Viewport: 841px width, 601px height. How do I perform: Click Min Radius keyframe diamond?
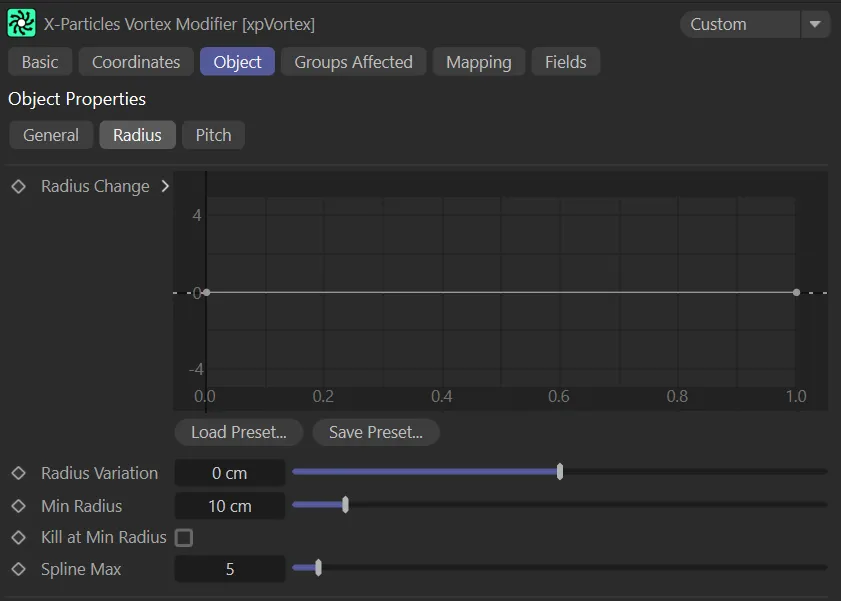[18, 506]
